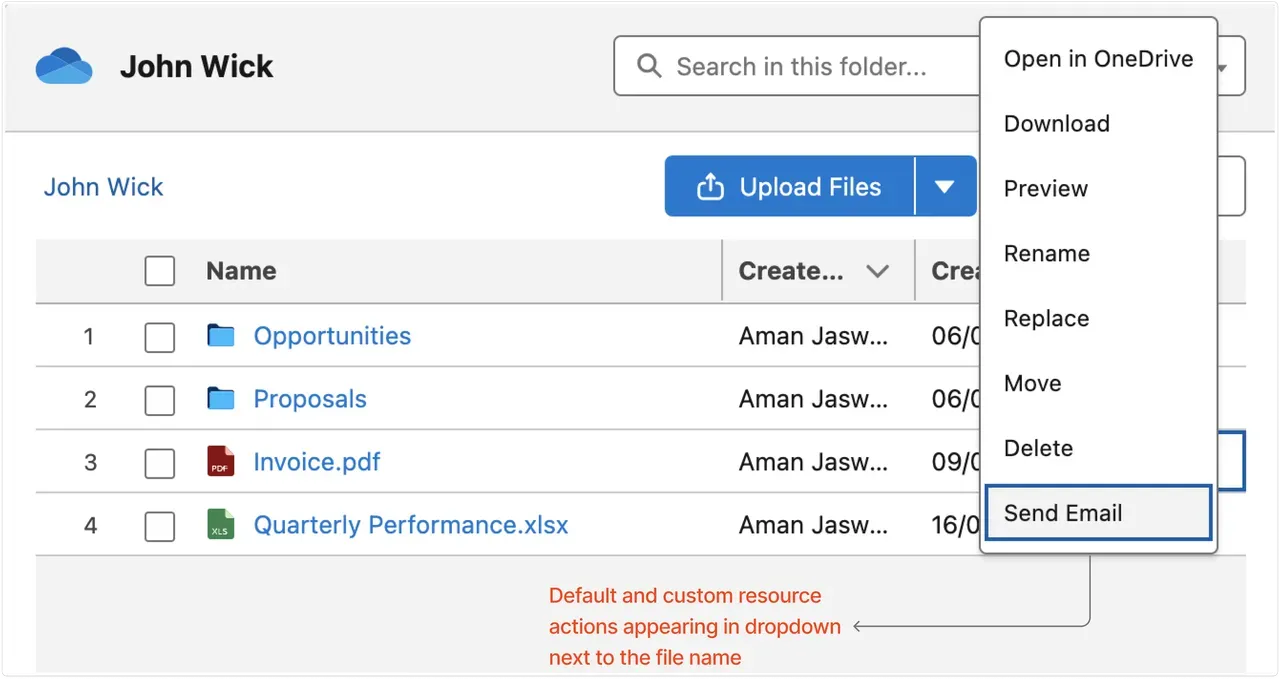Check the box for Opportunities row
1280x679 pixels.
click(x=160, y=337)
